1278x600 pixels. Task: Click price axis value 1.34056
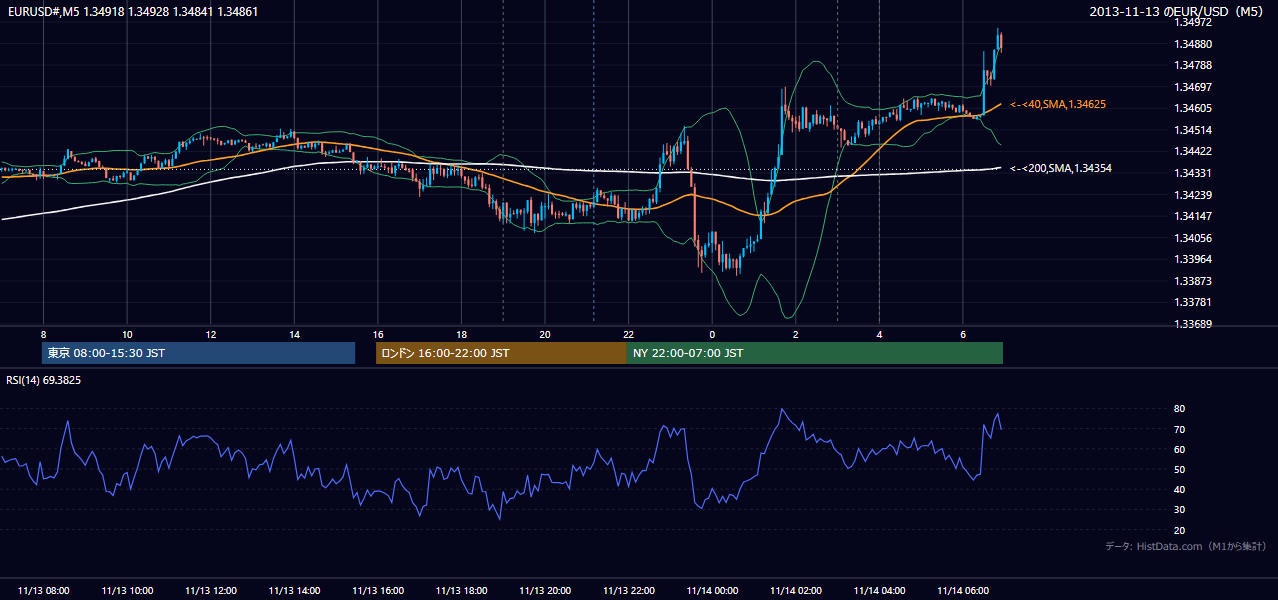(x=1193, y=238)
